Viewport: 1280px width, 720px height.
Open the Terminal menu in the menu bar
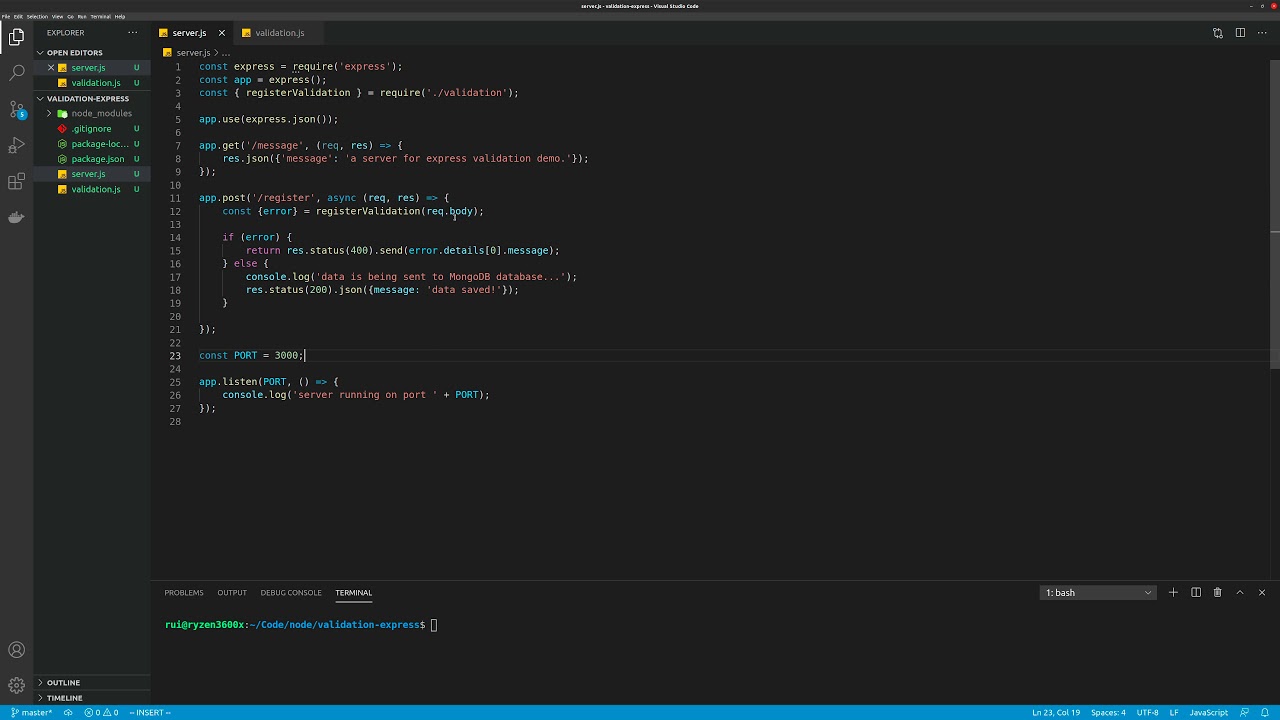pyautogui.click(x=101, y=16)
